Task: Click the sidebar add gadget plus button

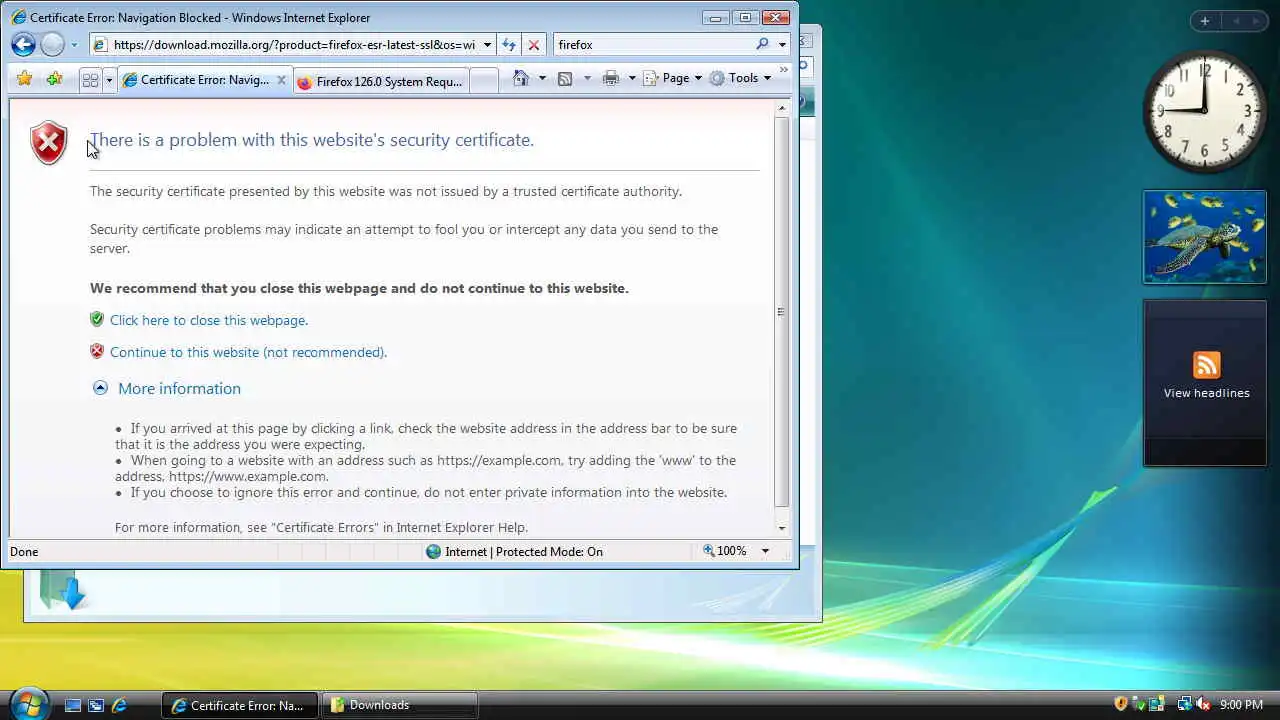Action: coord(1205,21)
